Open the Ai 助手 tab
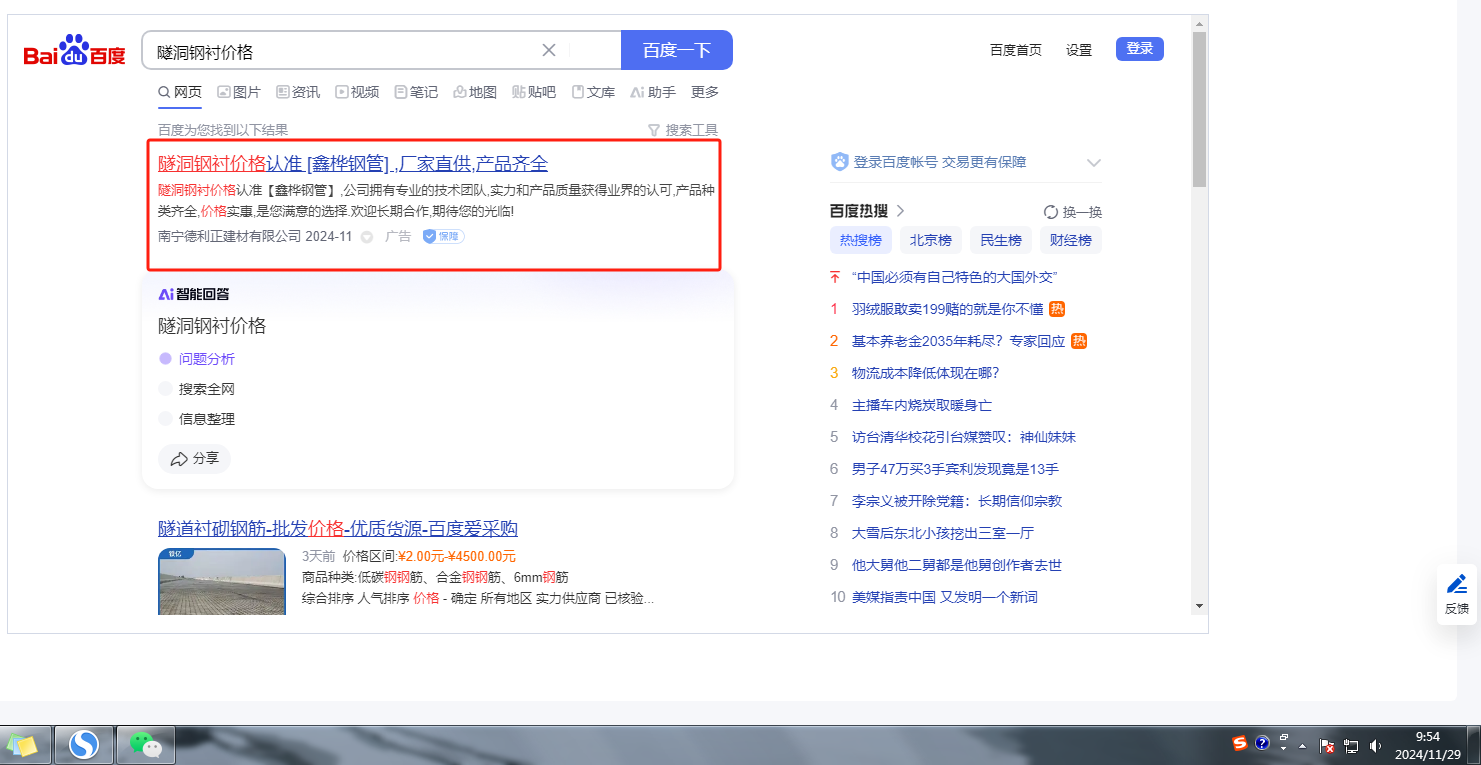 pos(653,92)
